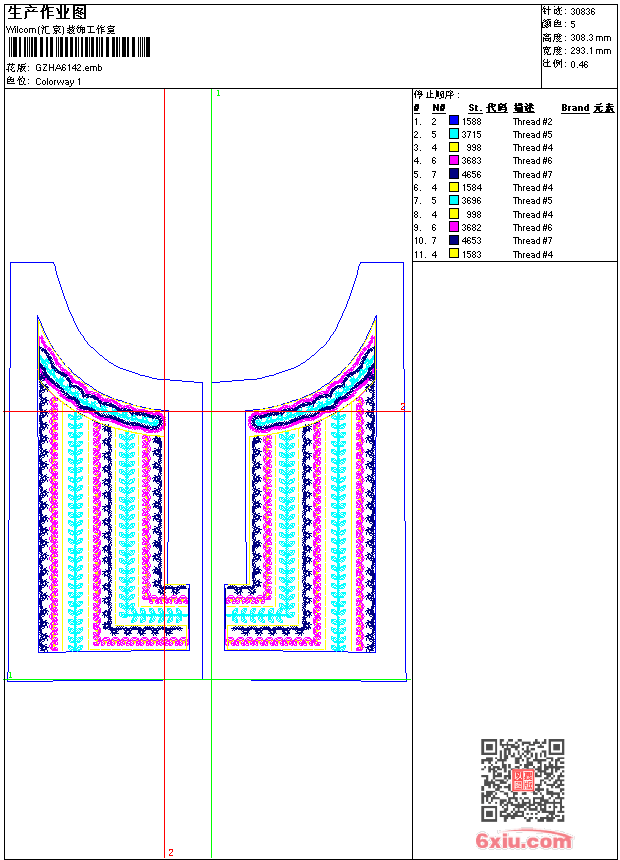Select stitch count value 3696
The image size is (620, 860).
(471, 201)
